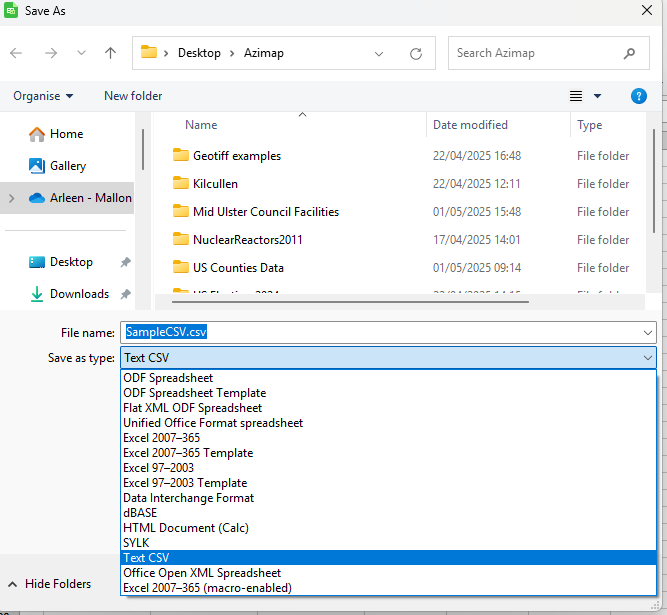
Task: Choose Excel 97–2003 Template type
Action: [x=388, y=483]
